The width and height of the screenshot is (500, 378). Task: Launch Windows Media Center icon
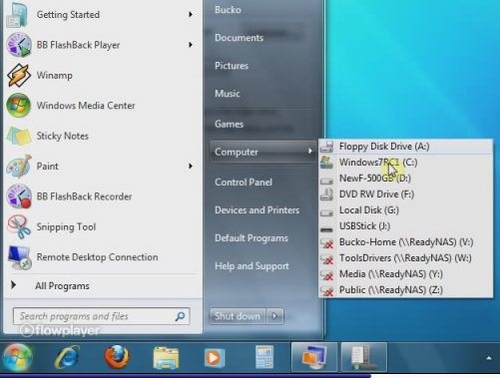coord(19,105)
